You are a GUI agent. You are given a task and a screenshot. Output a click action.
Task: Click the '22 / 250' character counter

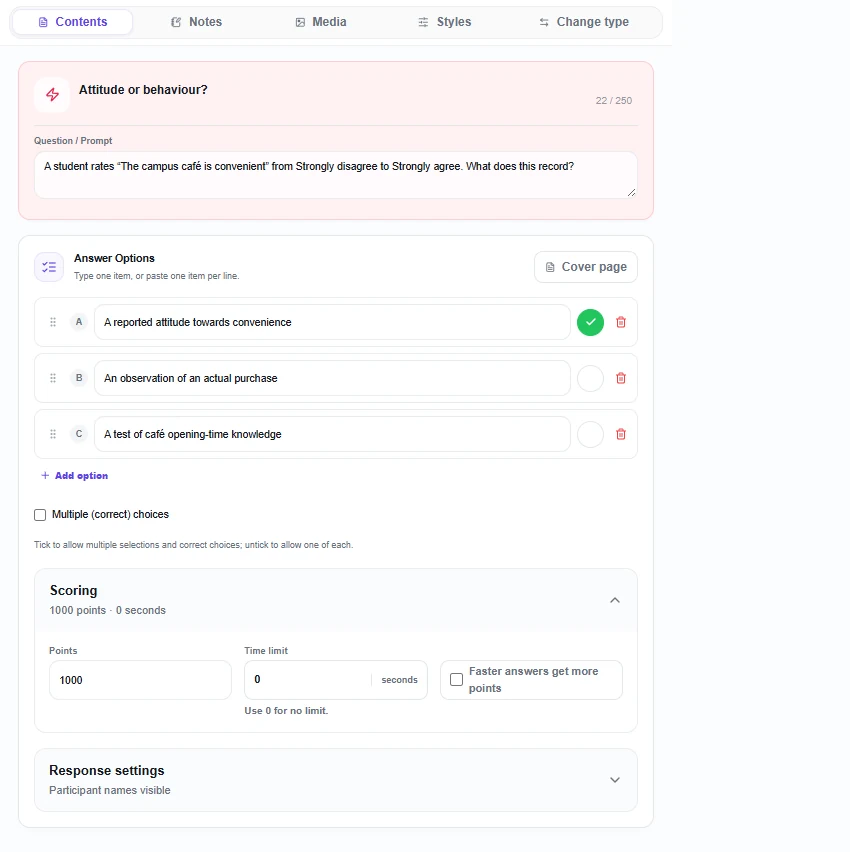pyautogui.click(x=614, y=101)
